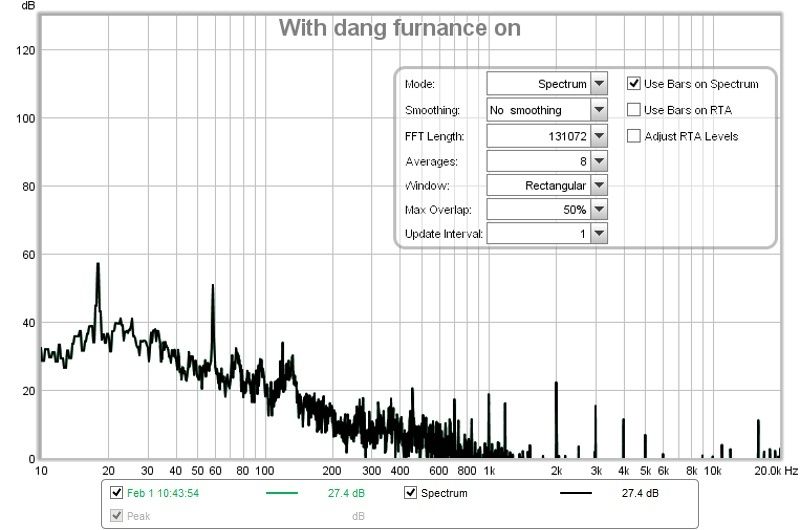Viewport: 800px width, 530px height.
Task: Click the Mode: label
Action: coord(419,84)
